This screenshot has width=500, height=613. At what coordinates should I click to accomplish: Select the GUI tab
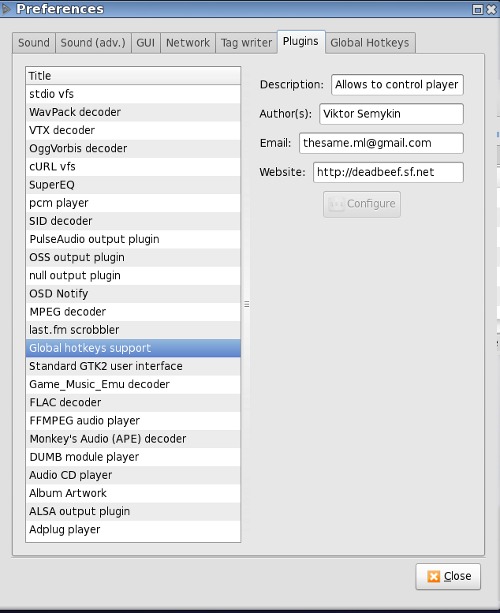[145, 43]
